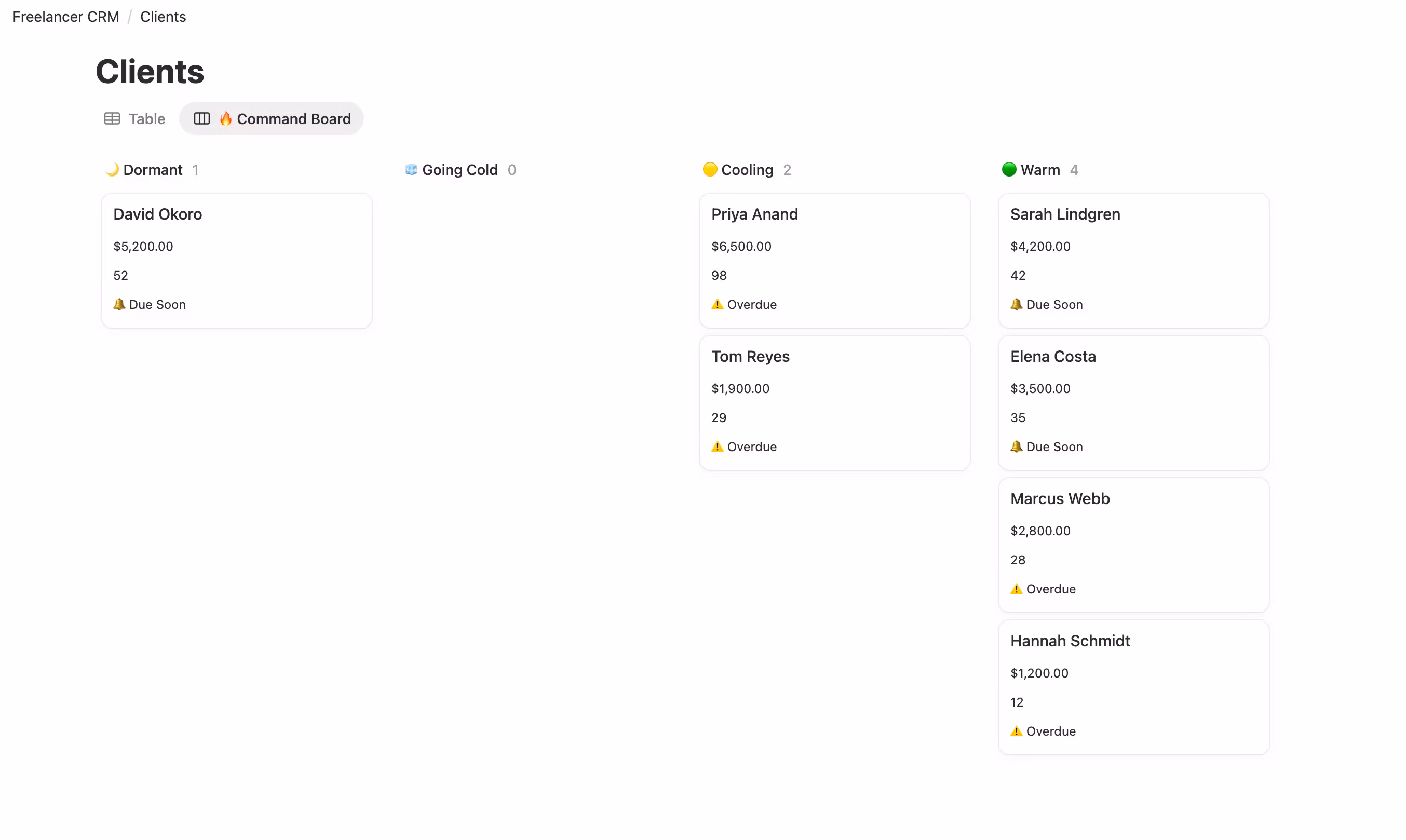This screenshot has width=1406, height=840.
Task: Open the Sarah Lindgren card
Action: (1133, 261)
